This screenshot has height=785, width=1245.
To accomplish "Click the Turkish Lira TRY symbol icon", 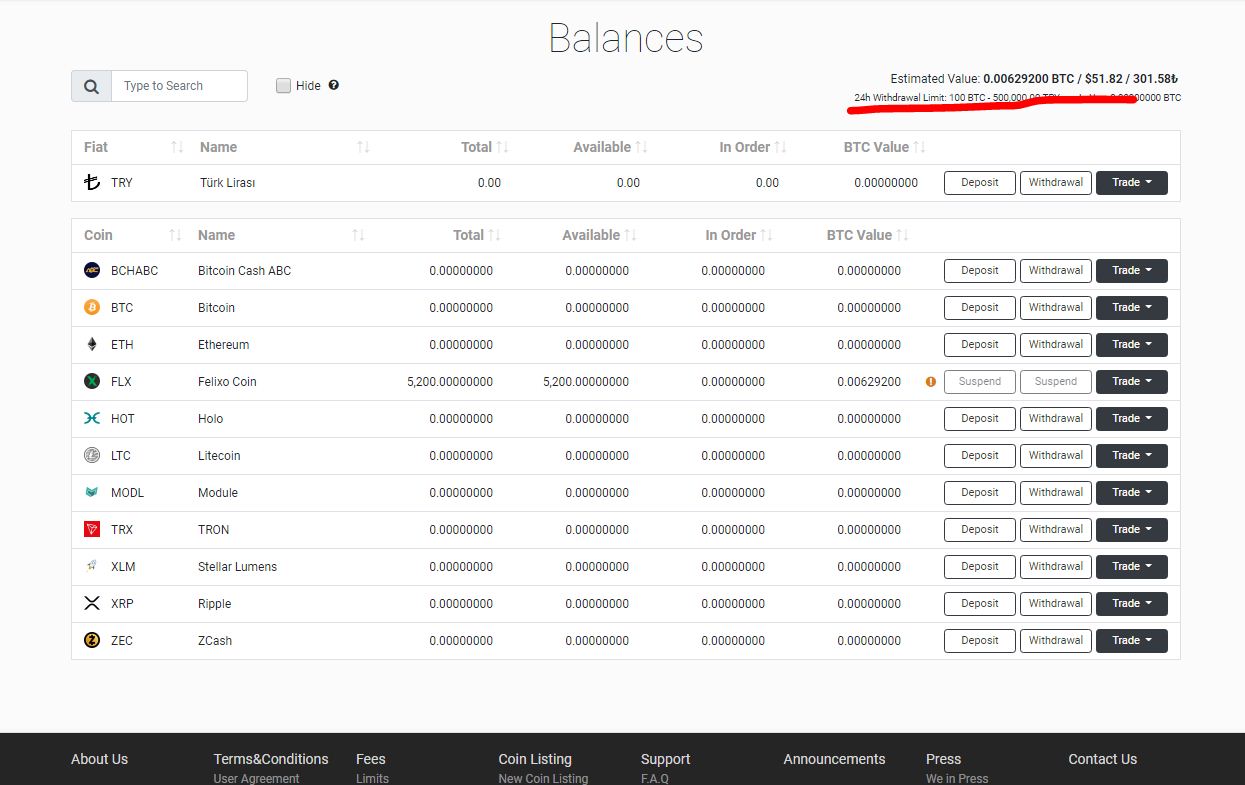I will pyautogui.click(x=92, y=182).
